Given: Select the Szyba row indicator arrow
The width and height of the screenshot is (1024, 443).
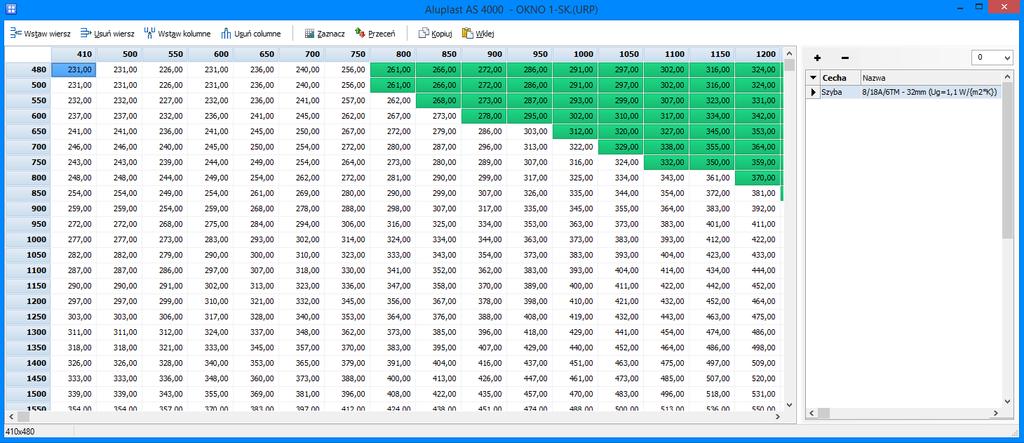Looking at the screenshot, I should click(x=812, y=93).
